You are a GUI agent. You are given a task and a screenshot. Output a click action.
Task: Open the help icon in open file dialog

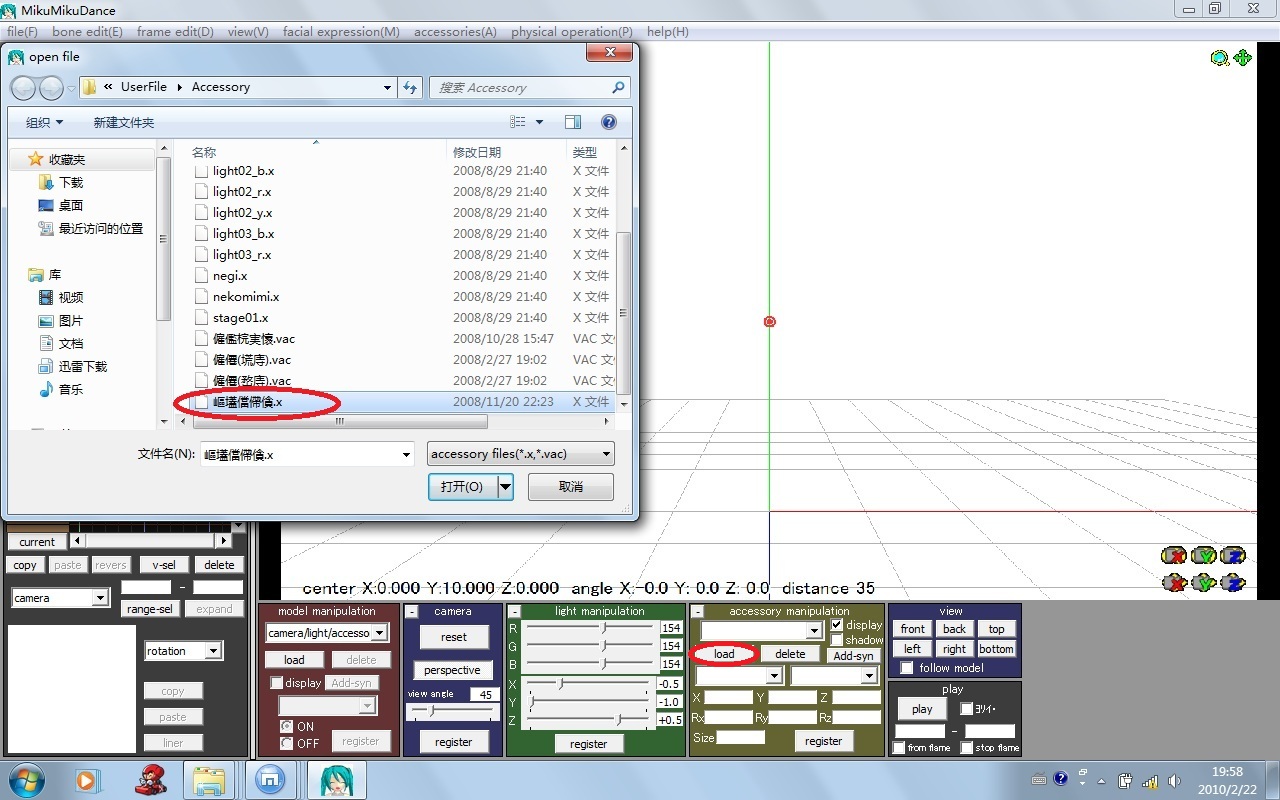tap(608, 122)
